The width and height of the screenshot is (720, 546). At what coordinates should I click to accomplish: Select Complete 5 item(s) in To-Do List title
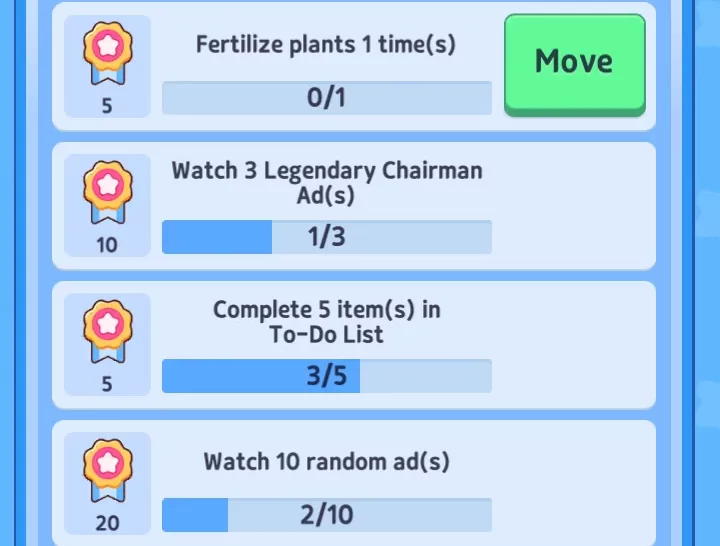327,321
